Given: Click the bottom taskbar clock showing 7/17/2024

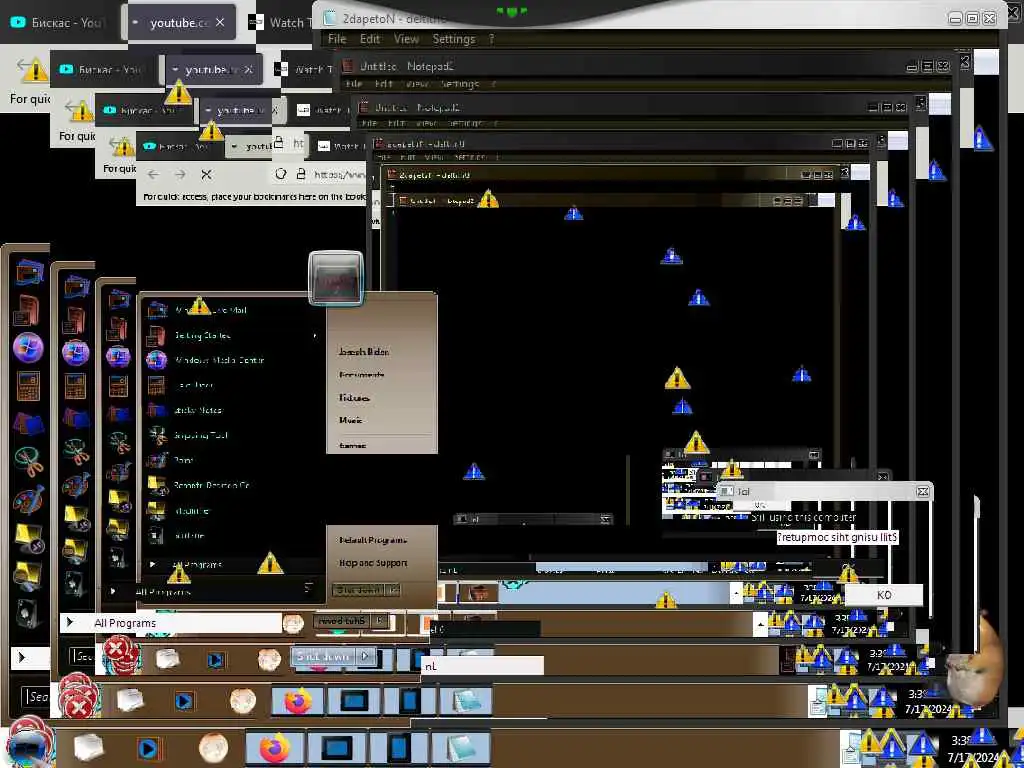Looking at the screenshot, I should click(x=973, y=750).
